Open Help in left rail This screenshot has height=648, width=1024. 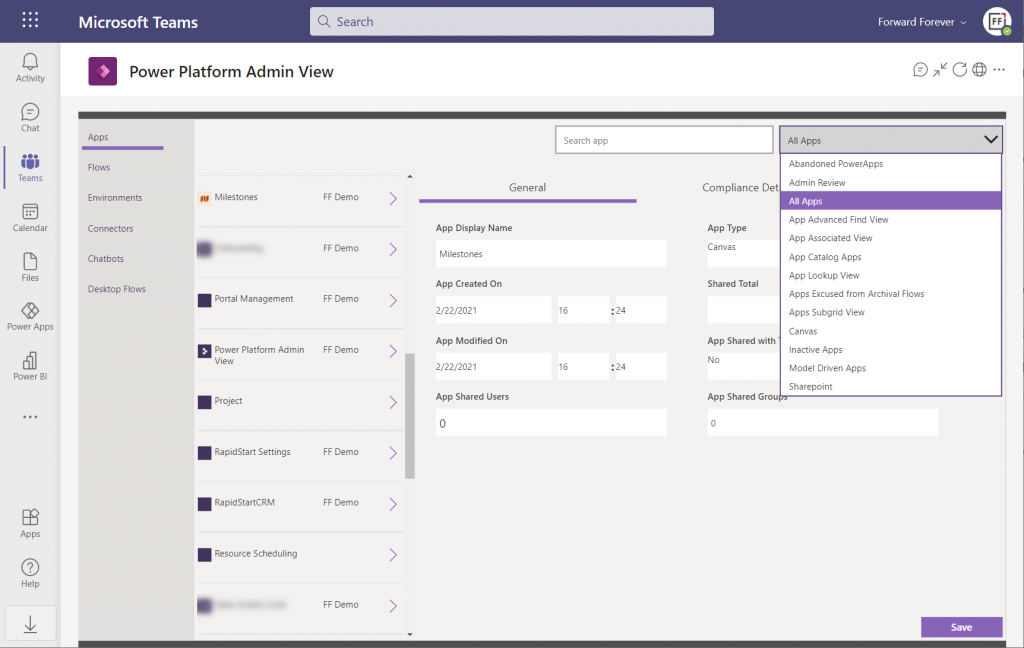(x=30, y=574)
